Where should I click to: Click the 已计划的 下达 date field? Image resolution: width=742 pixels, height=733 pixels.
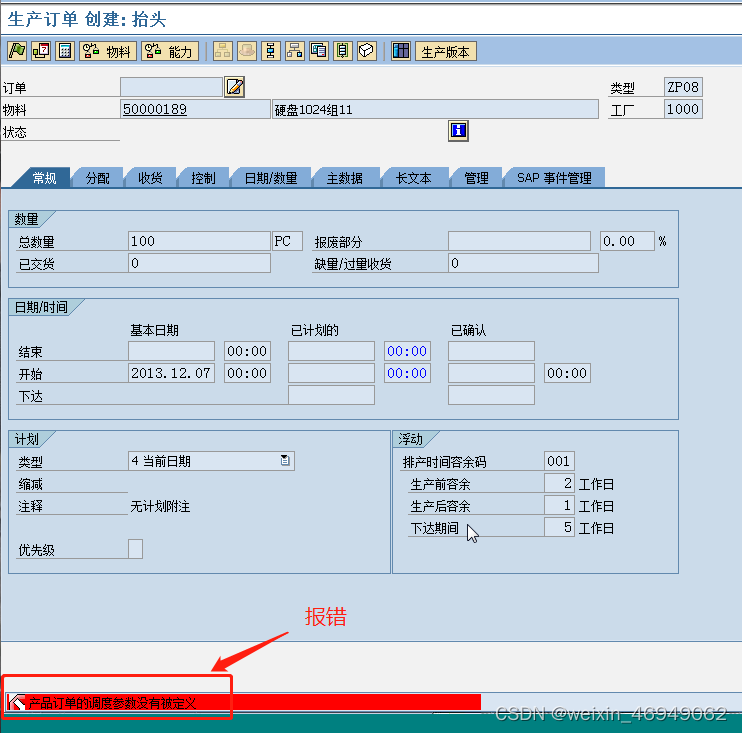click(331, 395)
